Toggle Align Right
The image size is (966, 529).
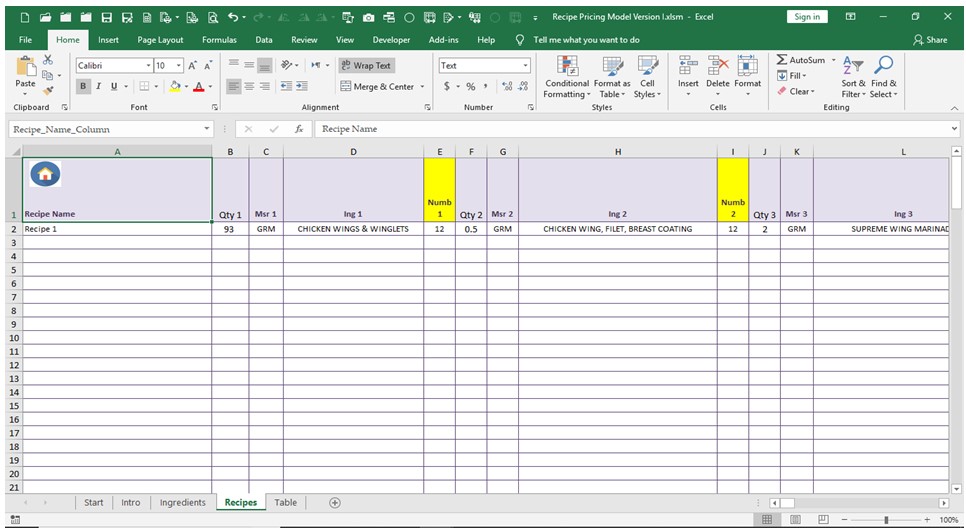click(x=264, y=86)
